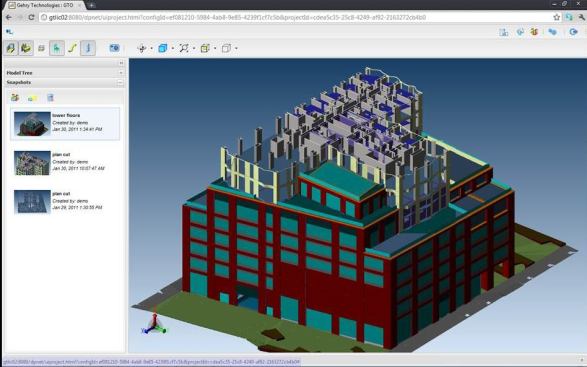The height and width of the screenshot is (367, 587).
Task: Click the yellow folder icon in Snapshots panel
Action: [33, 98]
